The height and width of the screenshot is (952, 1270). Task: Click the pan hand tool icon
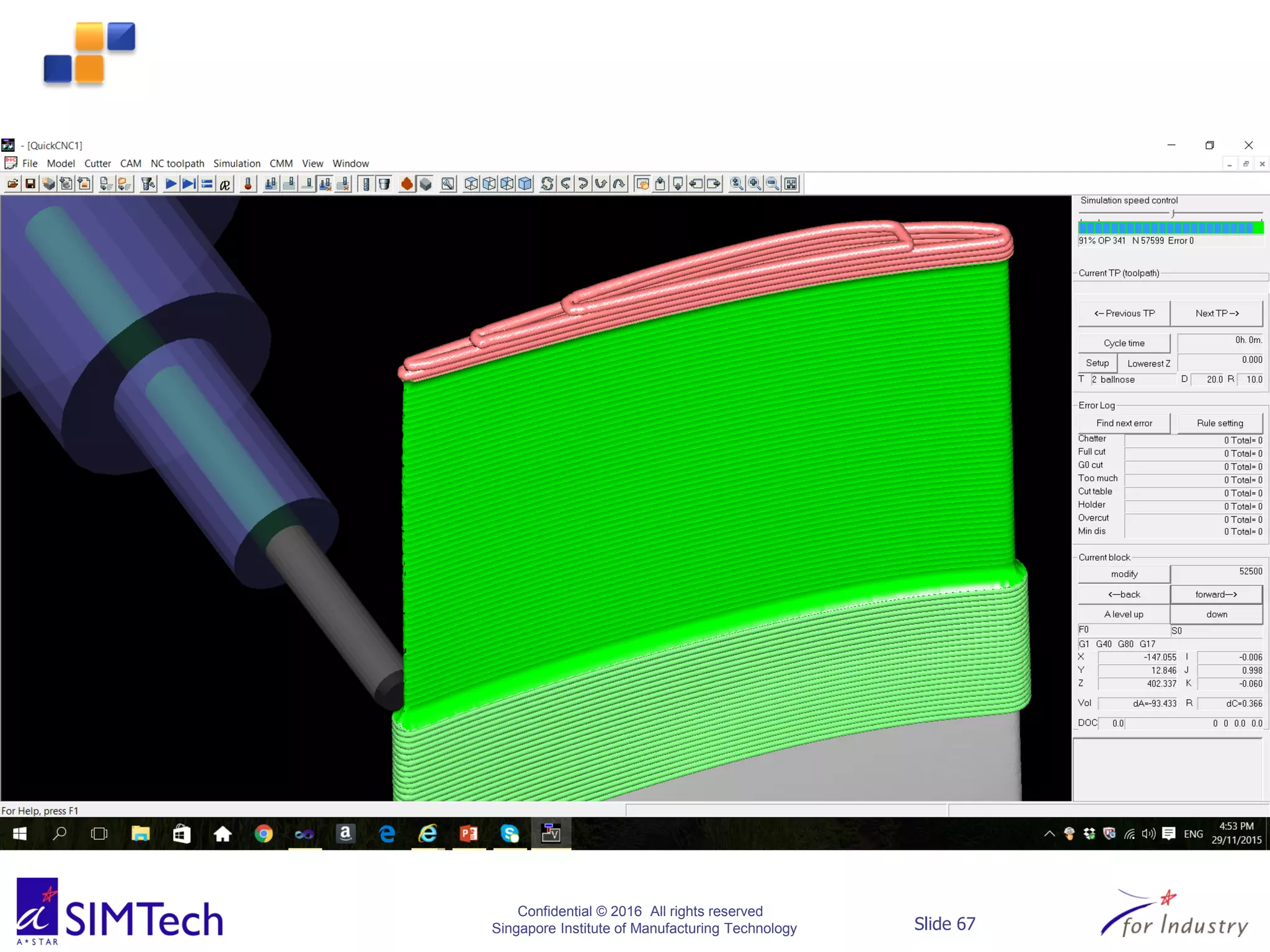point(642,184)
